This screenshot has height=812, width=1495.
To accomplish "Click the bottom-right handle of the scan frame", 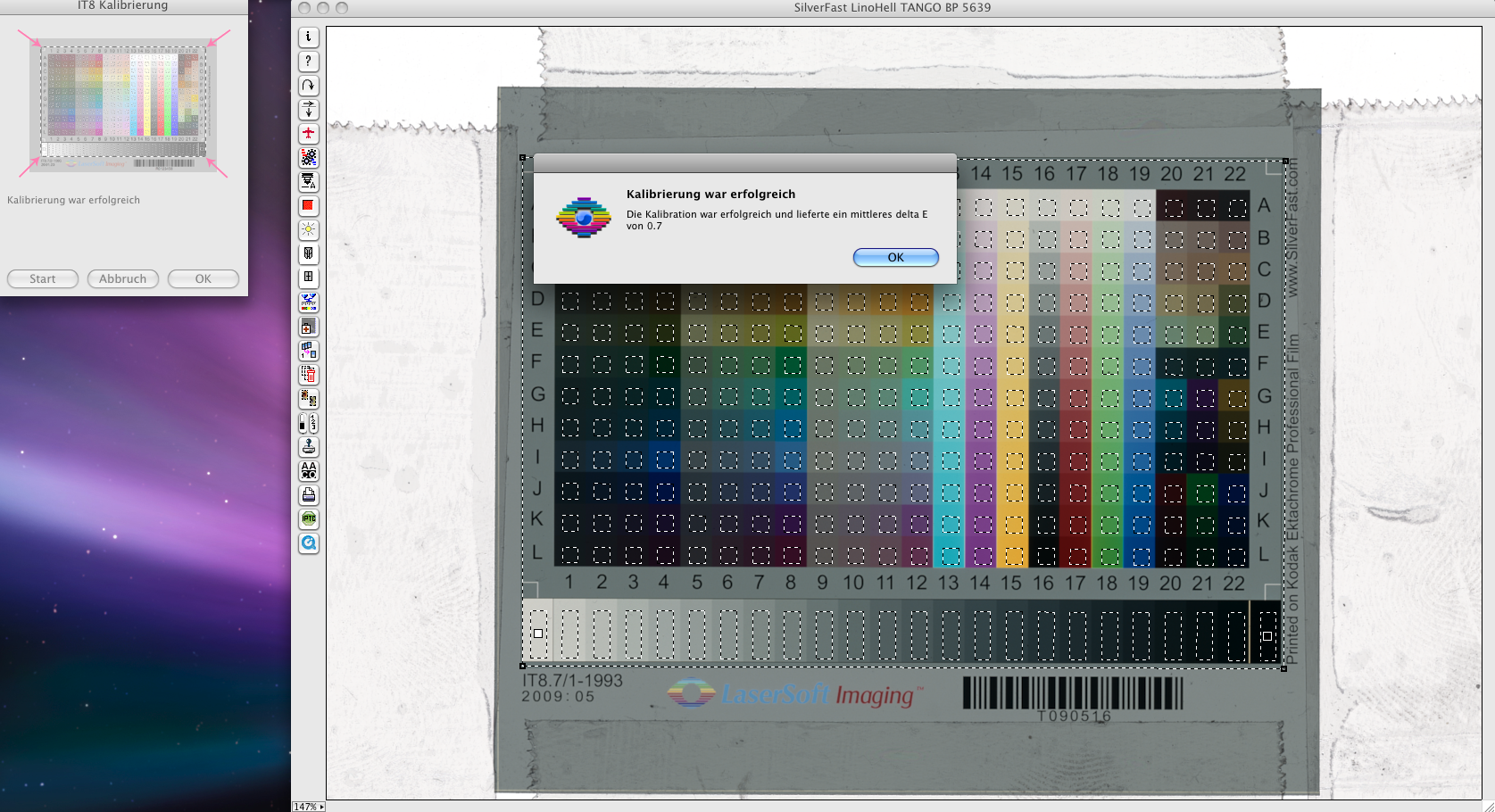I will pos(1284,668).
